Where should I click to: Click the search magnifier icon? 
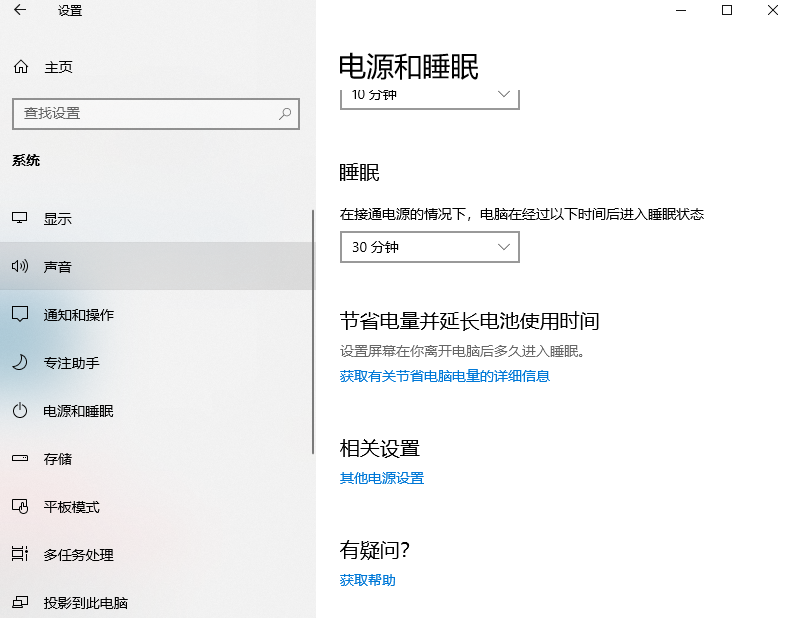coord(285,114)
